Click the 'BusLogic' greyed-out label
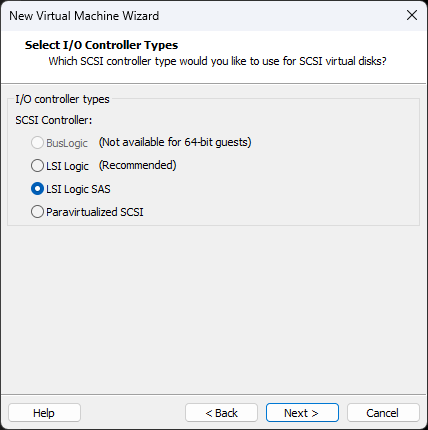 pyautogui.click(x=67, y=143)
